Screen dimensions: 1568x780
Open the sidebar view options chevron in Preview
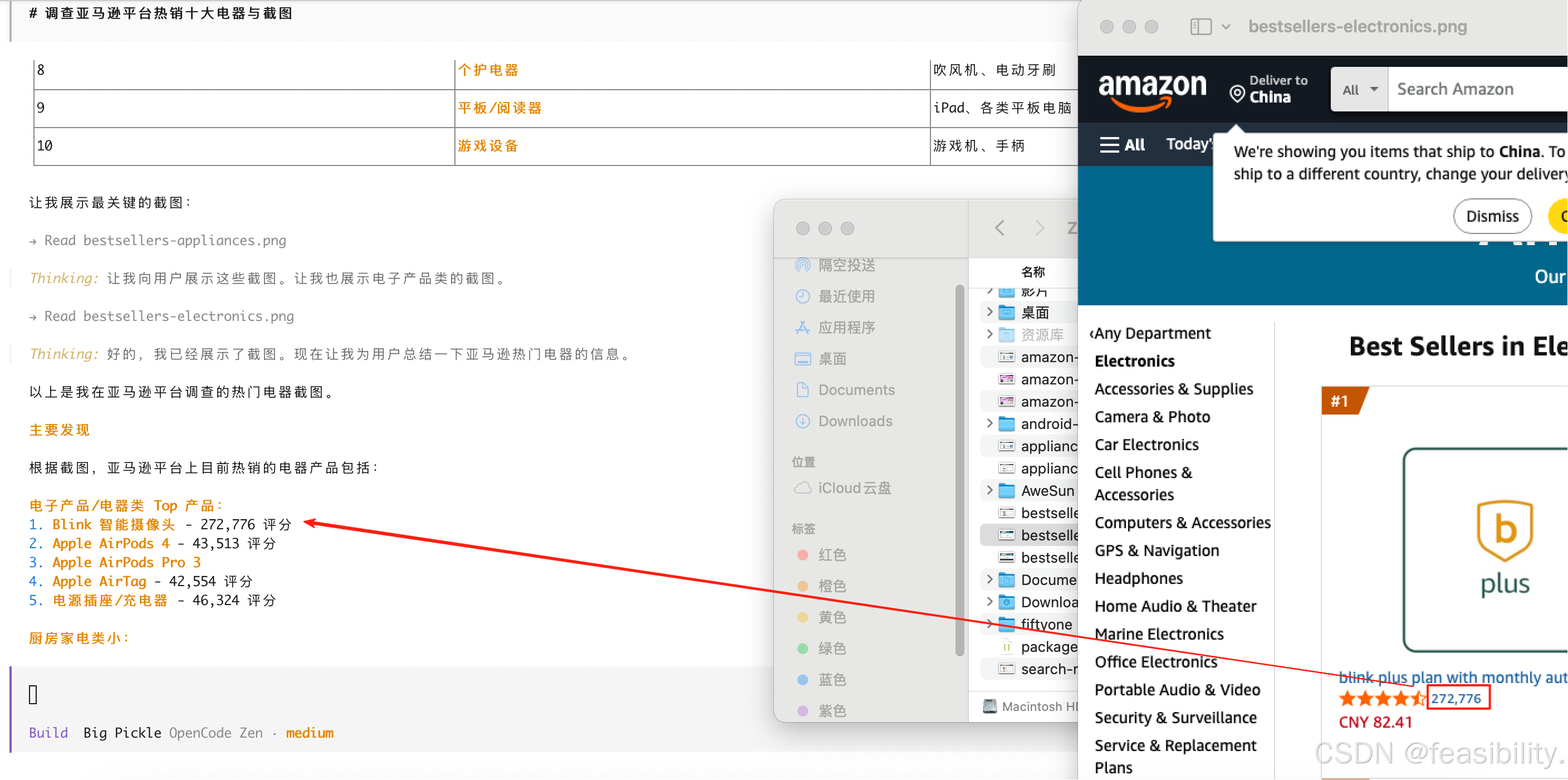(1226, 27)
